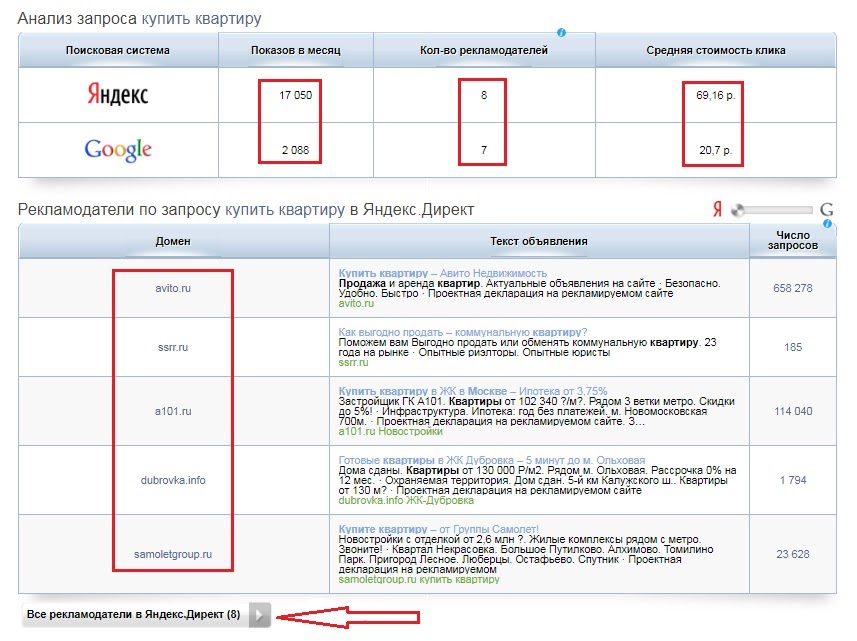Click the gray Google G icon by slider
This screenshot has width=857, height=641.
[x=826, y=209]
